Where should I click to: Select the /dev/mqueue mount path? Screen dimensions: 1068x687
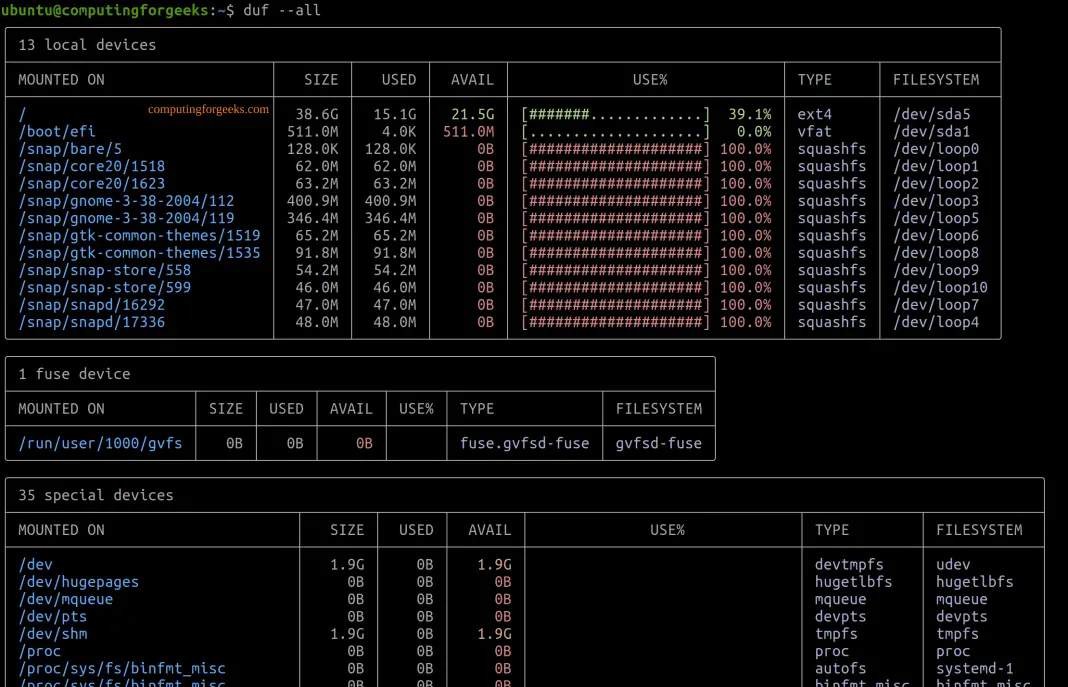(65, 599)
